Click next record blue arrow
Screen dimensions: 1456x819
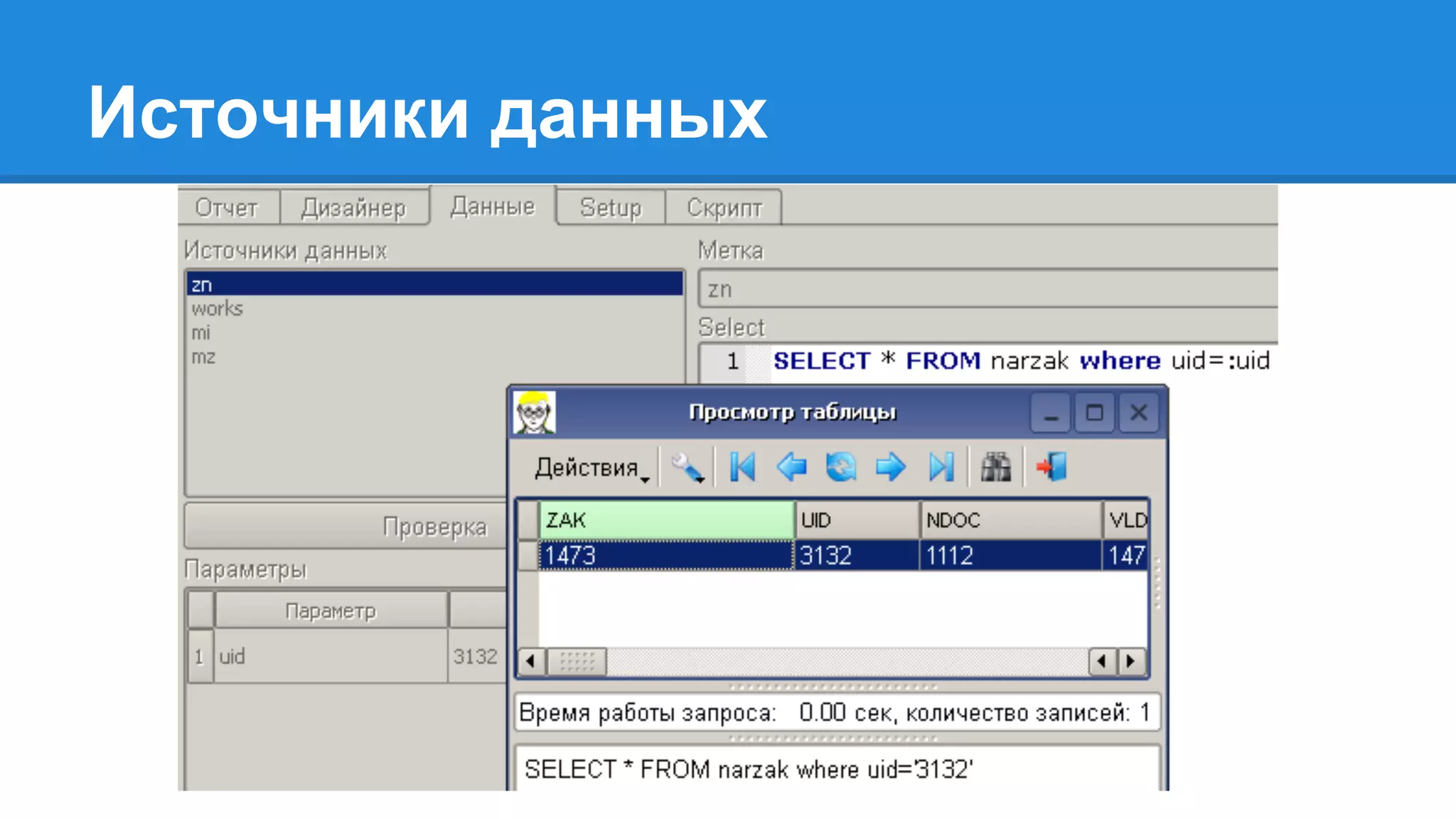890,468
